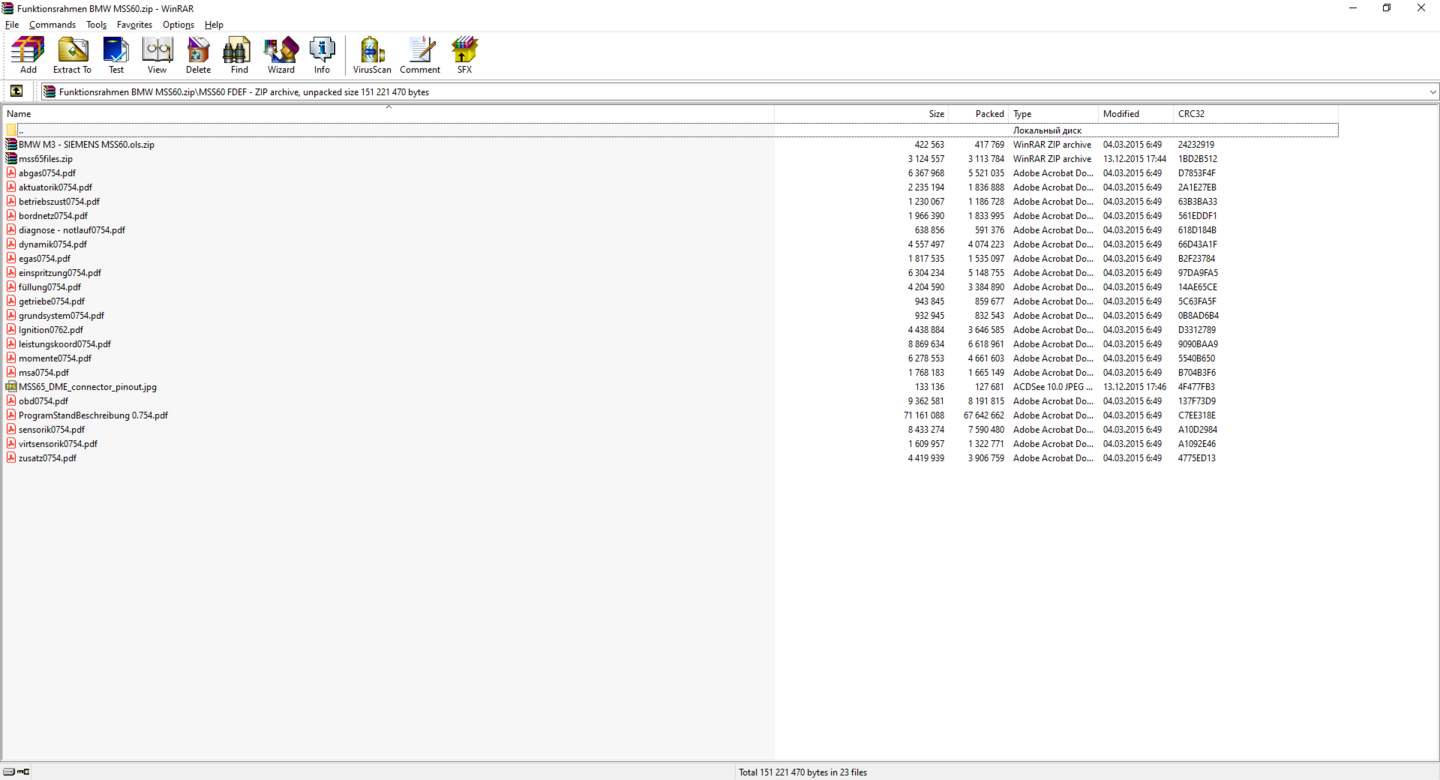1440x780 pixels.
Task: Click the drive icon in status bar
Action: (9, 772)
